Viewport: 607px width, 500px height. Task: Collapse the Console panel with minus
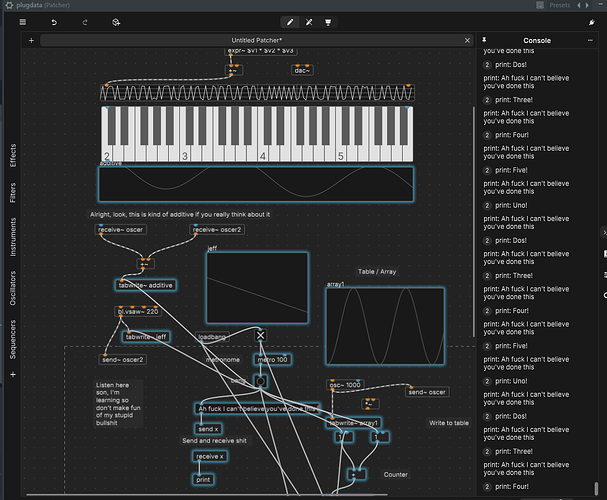pyautogui.click(x=590, y=40)
